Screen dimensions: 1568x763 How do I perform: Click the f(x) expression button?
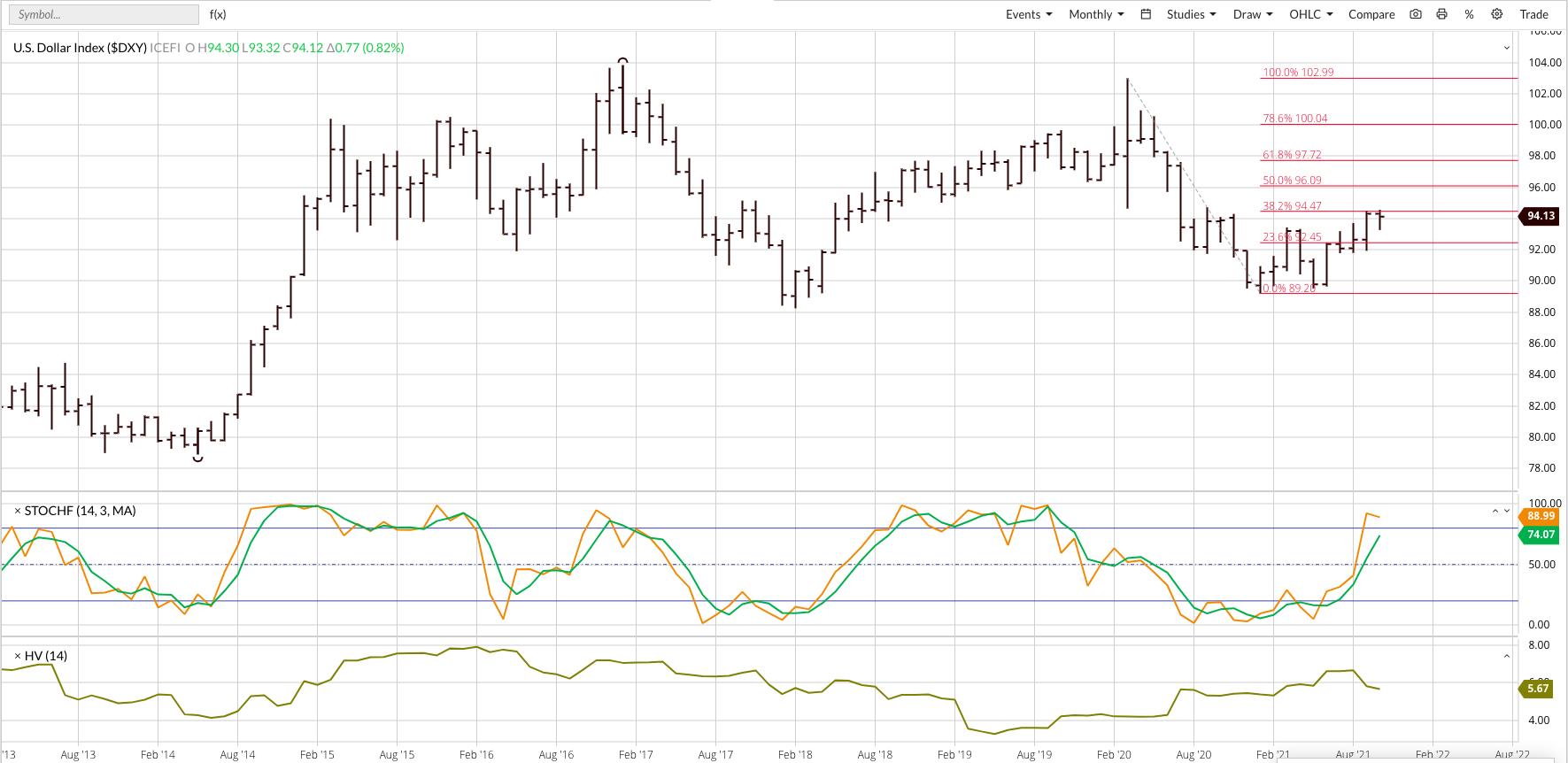[218, 14]
